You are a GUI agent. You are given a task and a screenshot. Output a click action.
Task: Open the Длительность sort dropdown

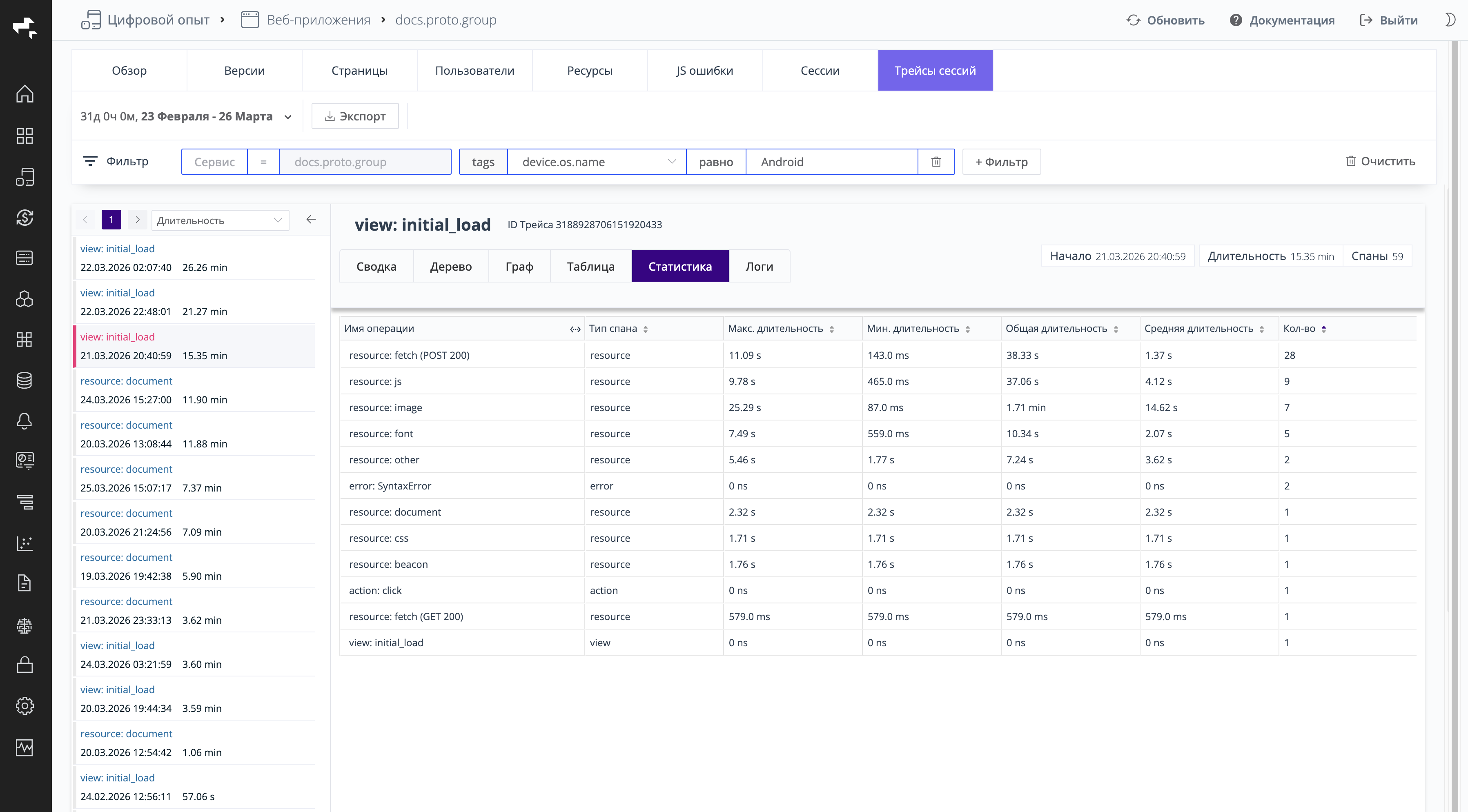click(x=220, y=220)
